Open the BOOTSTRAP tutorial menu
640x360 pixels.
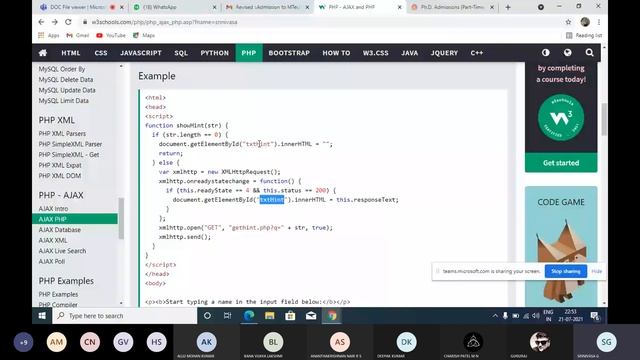tap(289, 53)
